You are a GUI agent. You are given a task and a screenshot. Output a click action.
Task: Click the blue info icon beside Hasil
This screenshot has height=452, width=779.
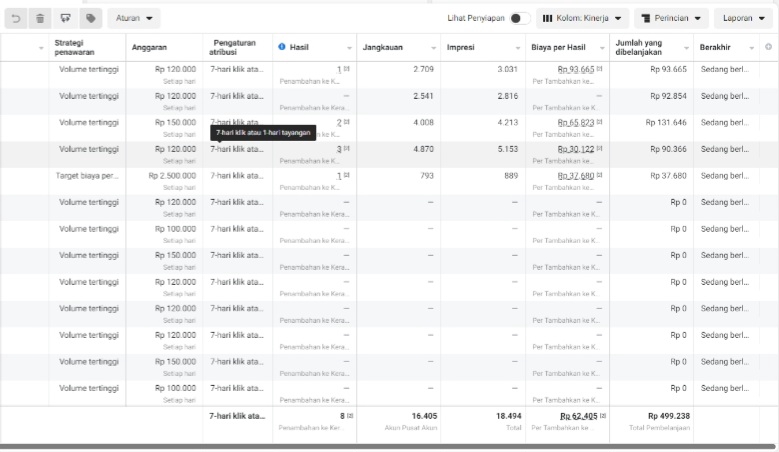(282, 47)
